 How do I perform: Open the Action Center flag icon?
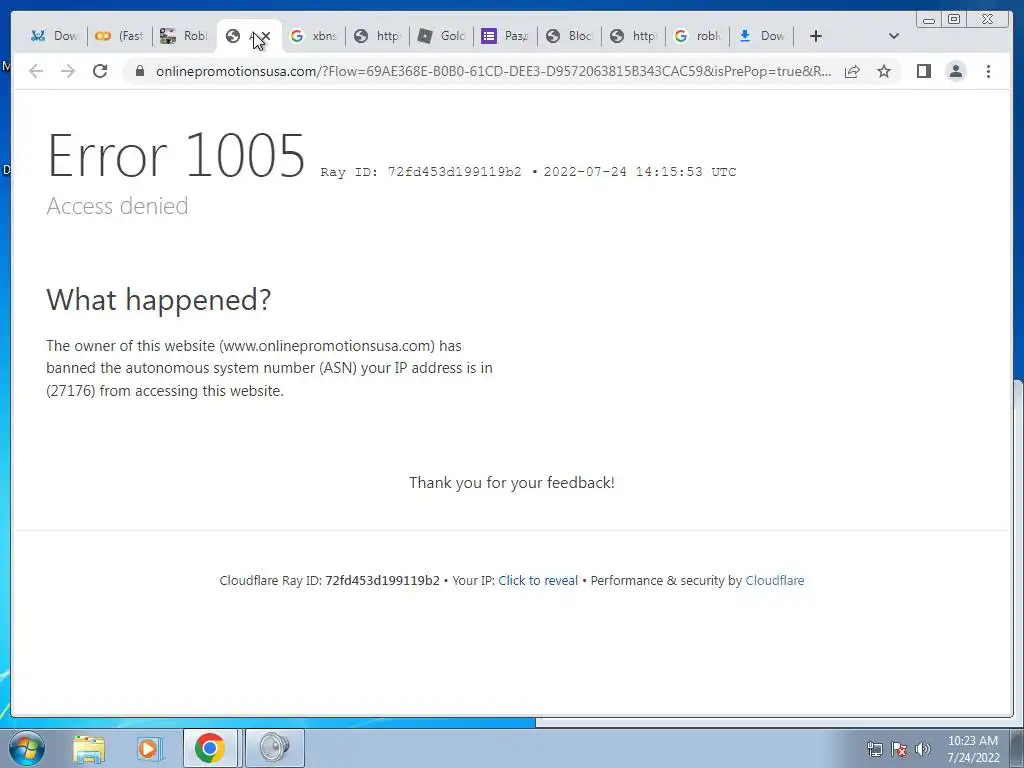coord(899,748)
